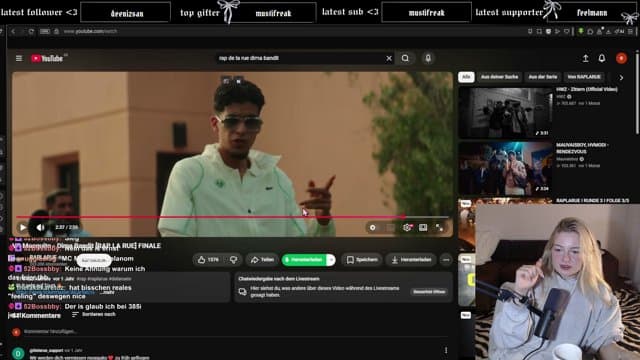This screenshot has height=360, width=640.
Task: Reload the page with the browser refresh icon
Action: click(31, 31)
